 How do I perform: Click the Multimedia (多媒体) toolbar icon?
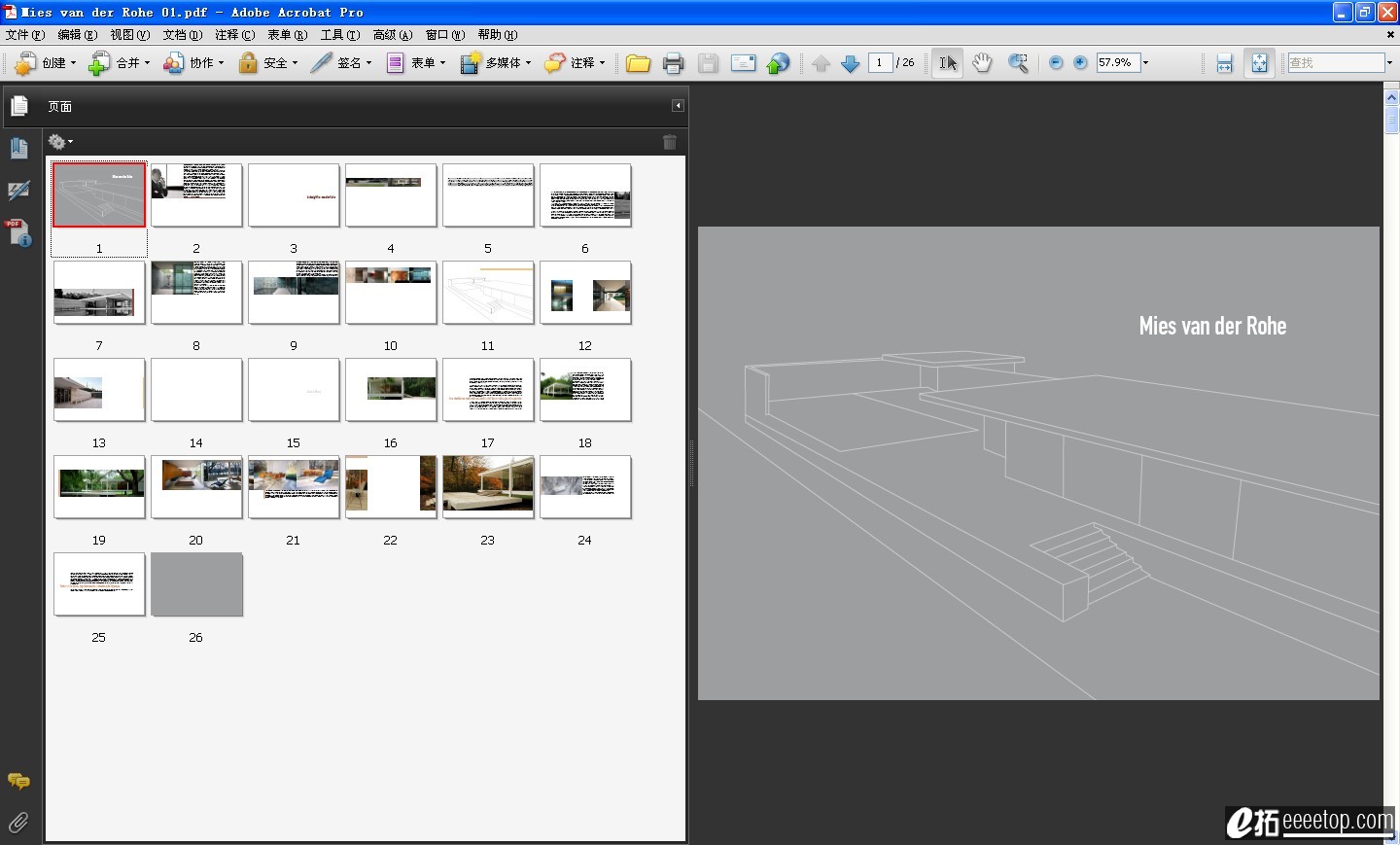pyautogui.click(x=471, y=63)
